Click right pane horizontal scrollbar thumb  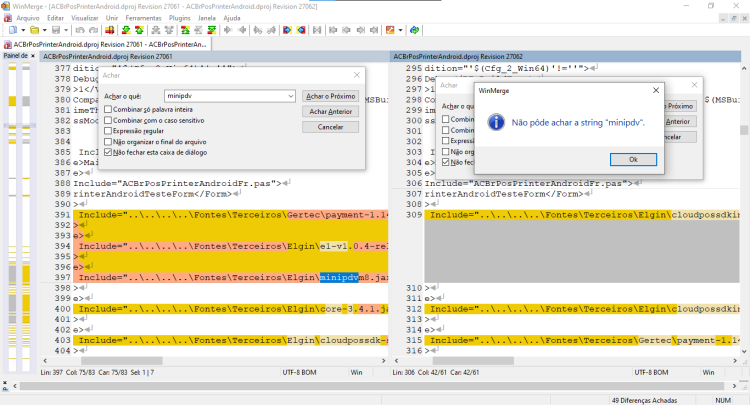[473, 361]
